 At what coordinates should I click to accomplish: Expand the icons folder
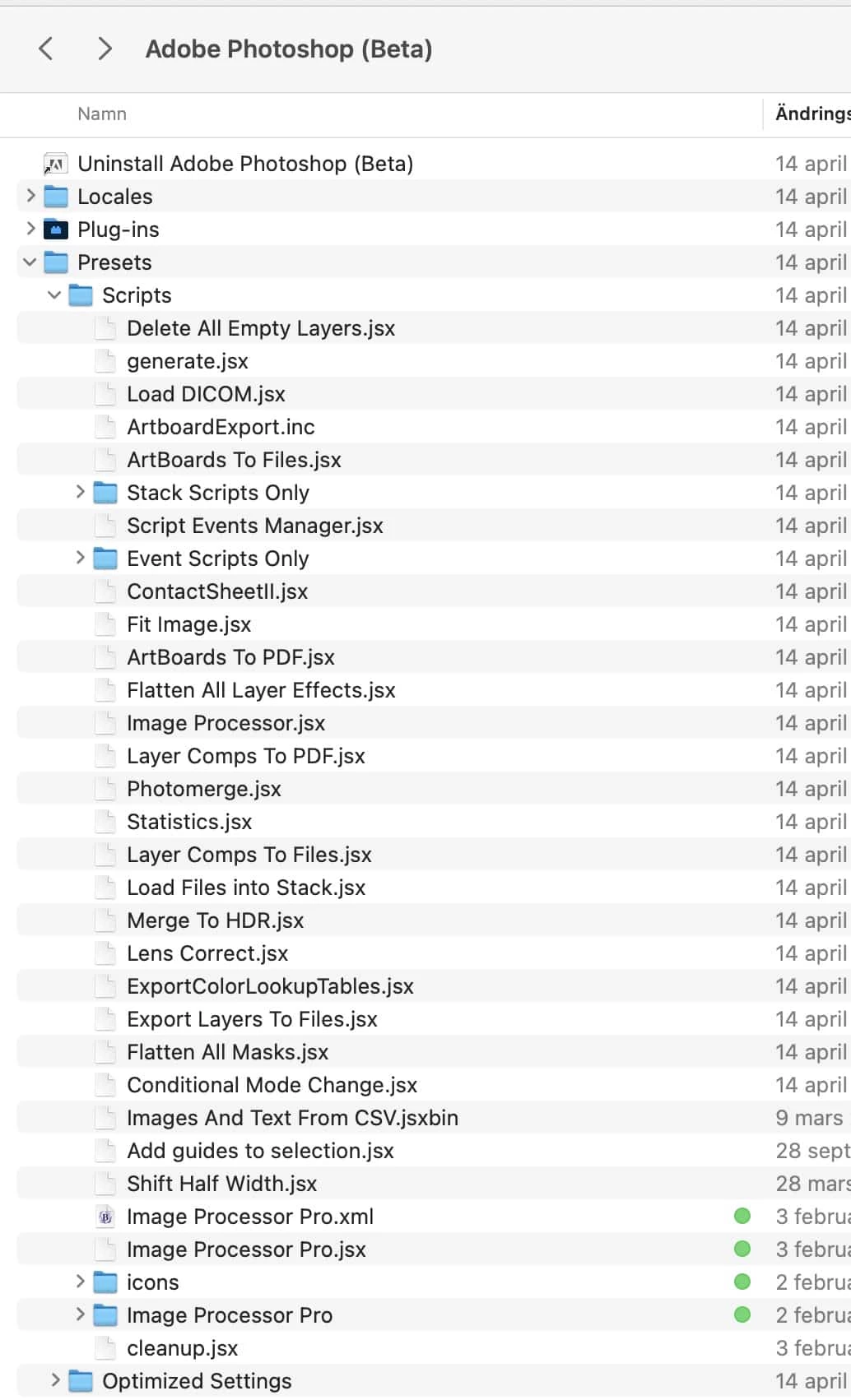click(x=80, y=1282)
